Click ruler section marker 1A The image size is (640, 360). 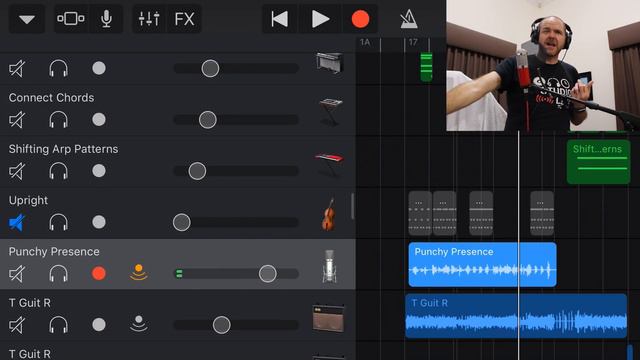[365, 42]
